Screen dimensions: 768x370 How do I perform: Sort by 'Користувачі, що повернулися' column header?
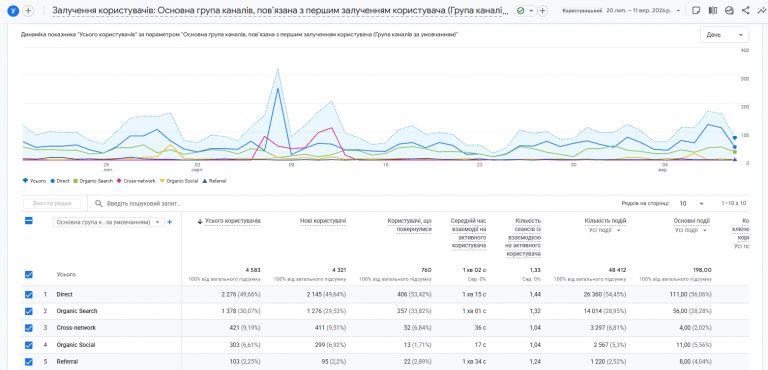(x=409, y=225)
